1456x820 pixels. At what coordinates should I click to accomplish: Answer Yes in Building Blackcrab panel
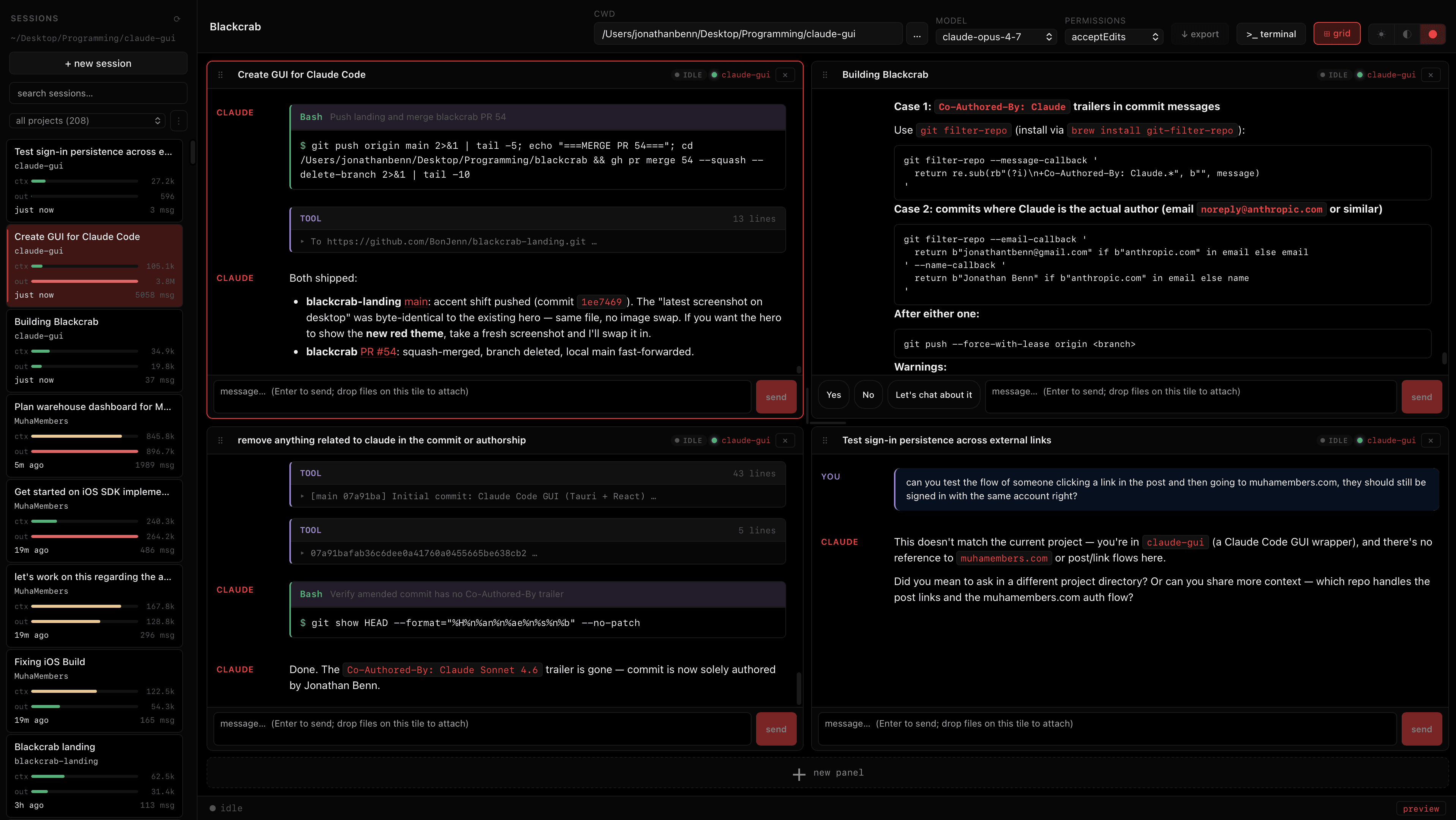click(x=833, y=395)
